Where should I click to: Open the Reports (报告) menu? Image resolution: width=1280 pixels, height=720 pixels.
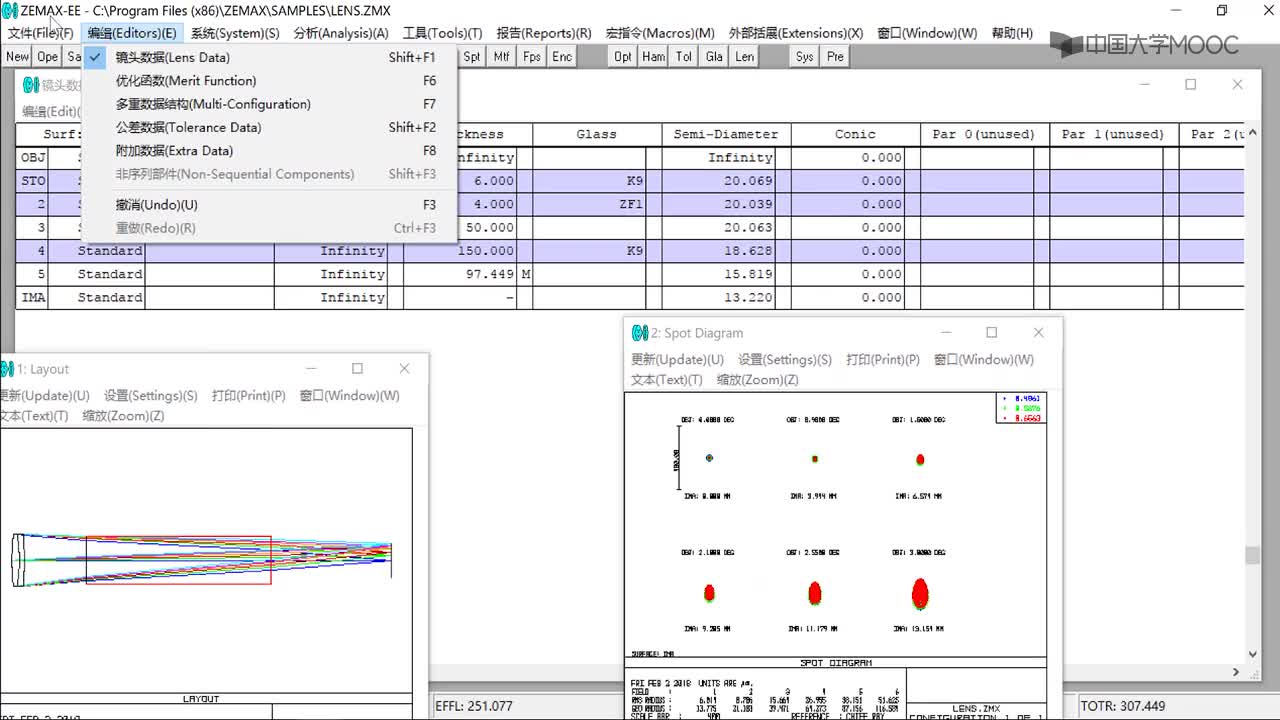tap(544, 33)
